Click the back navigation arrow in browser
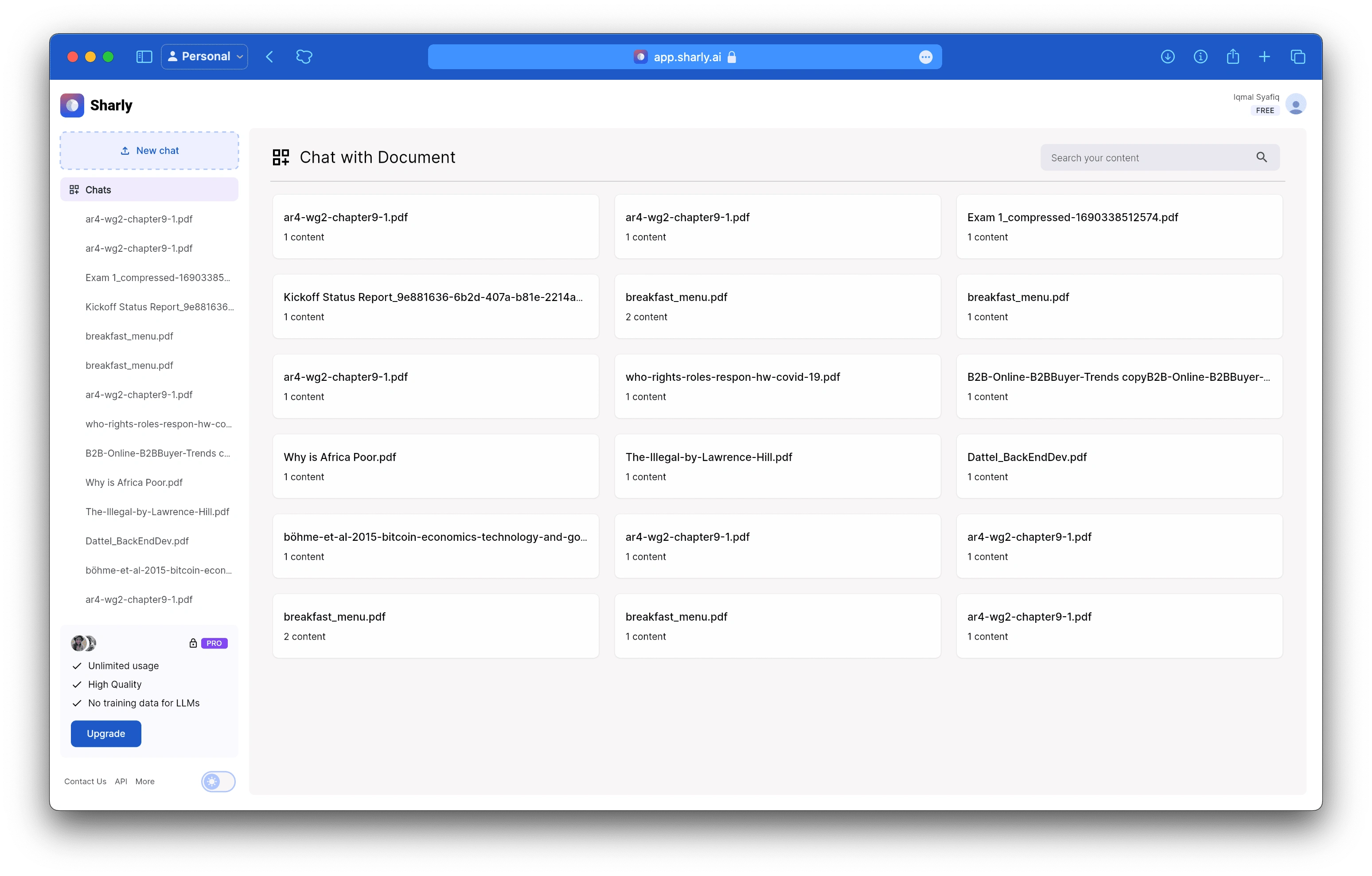Image resolution: width=1372 pixels, height=876 pixels. coord(269,57)
